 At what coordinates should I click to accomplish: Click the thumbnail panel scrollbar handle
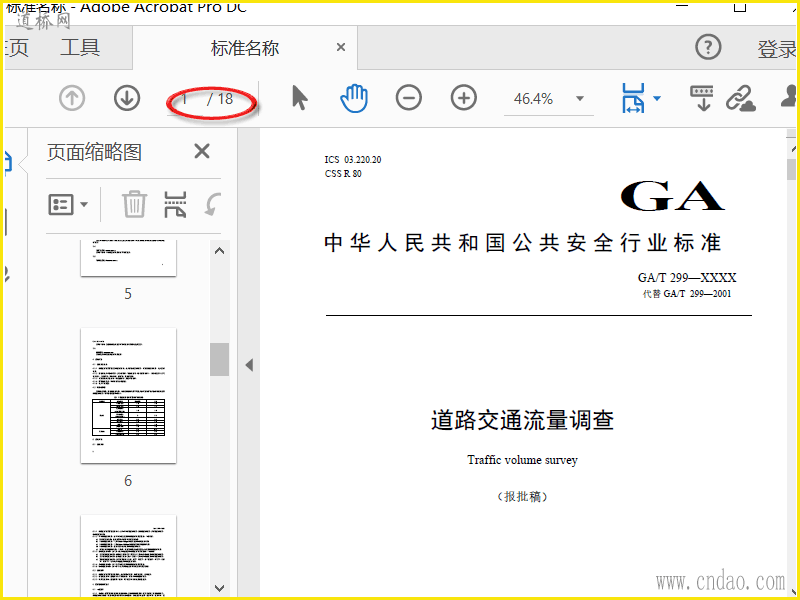(219, 359)
